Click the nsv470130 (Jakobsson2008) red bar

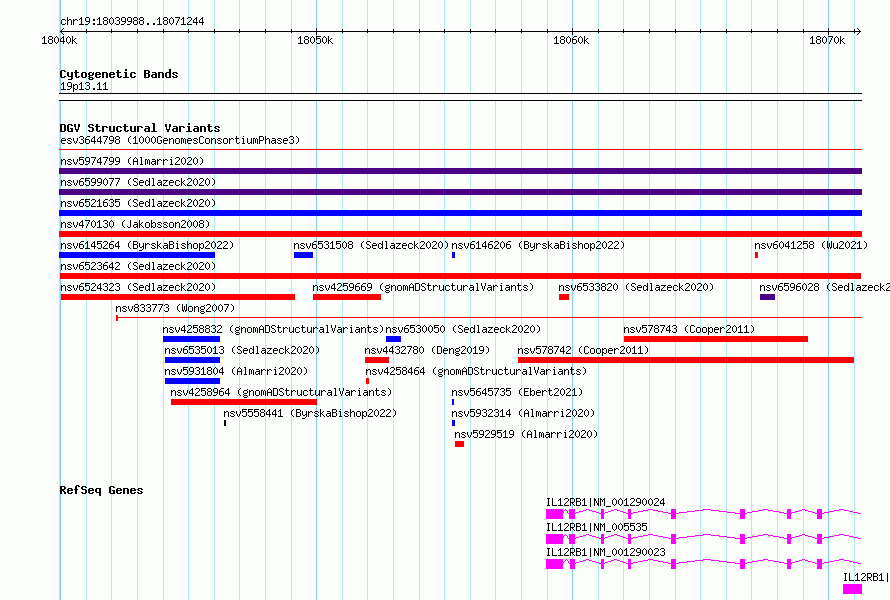tap(460, 234)
